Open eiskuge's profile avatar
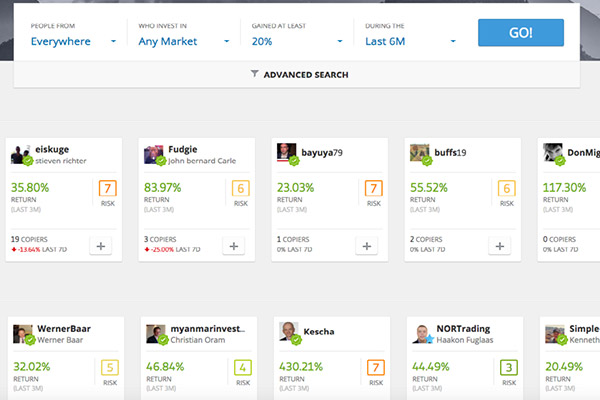This screenshot has height=400, width=600. pos(20,154)
